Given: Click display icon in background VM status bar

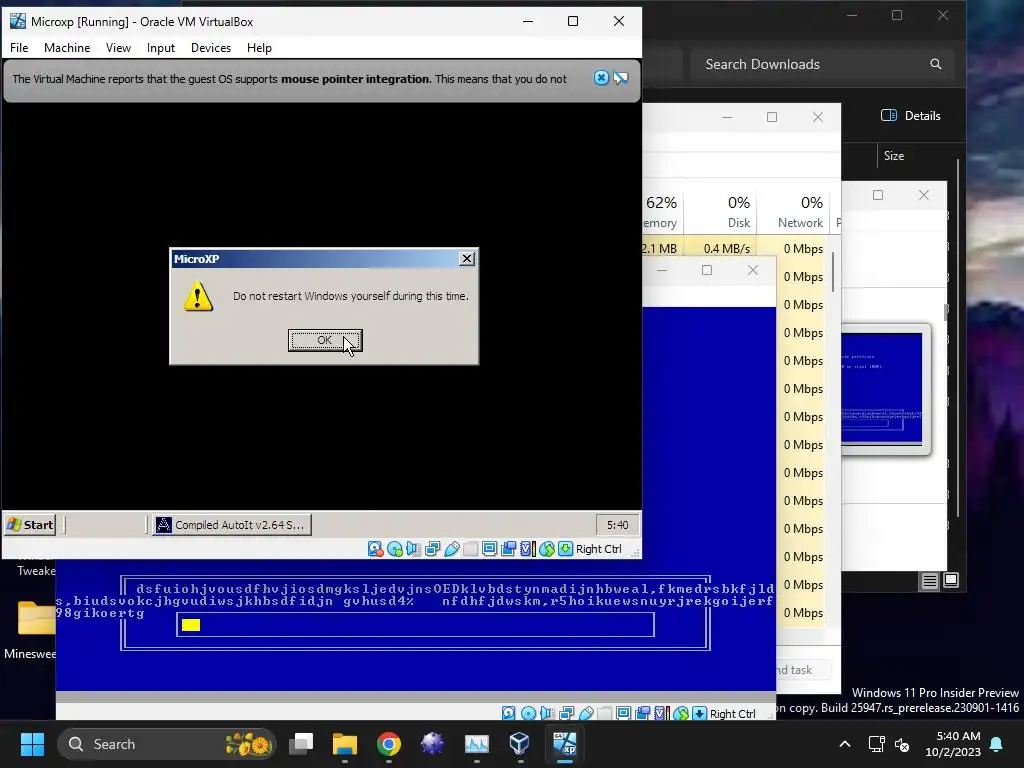Looking at the screenshot, I should click(624, 714).
